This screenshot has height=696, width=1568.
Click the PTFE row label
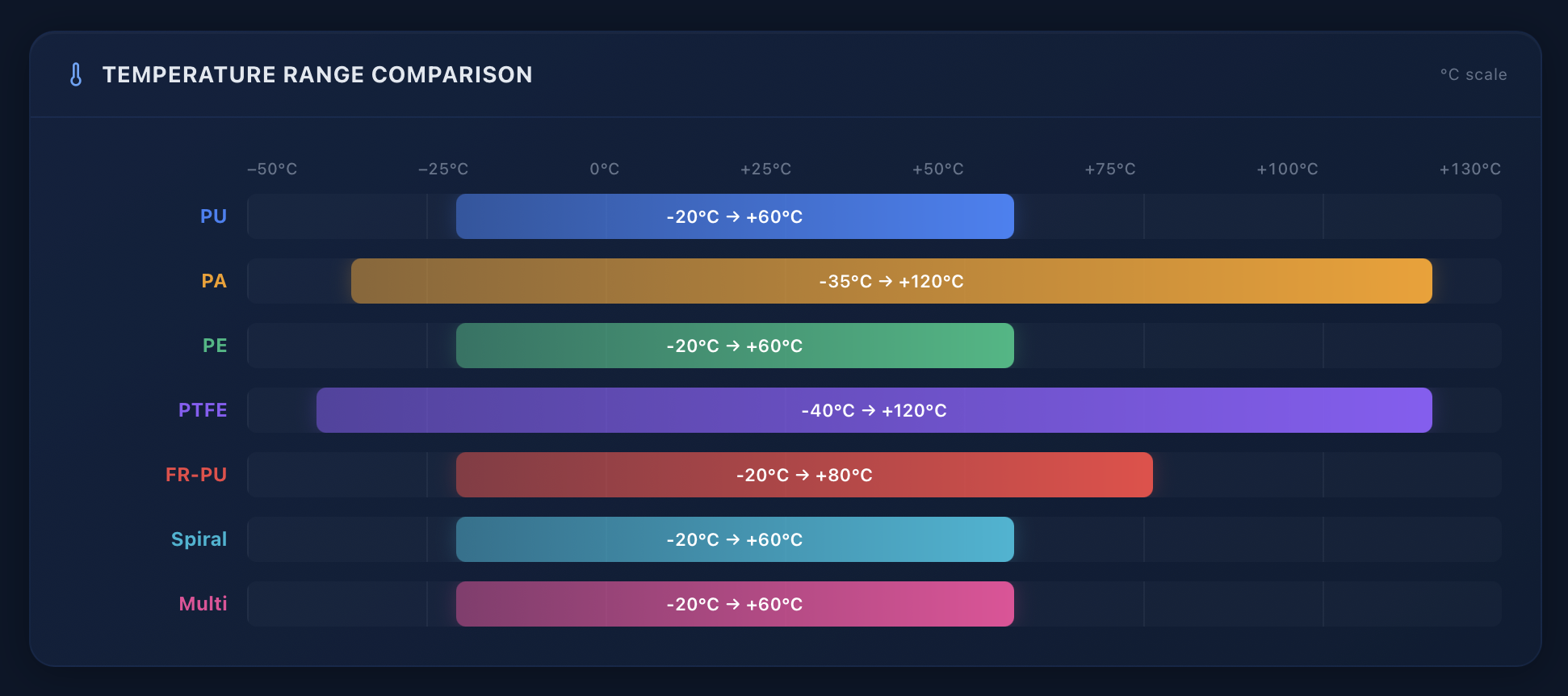click(203, 410)
